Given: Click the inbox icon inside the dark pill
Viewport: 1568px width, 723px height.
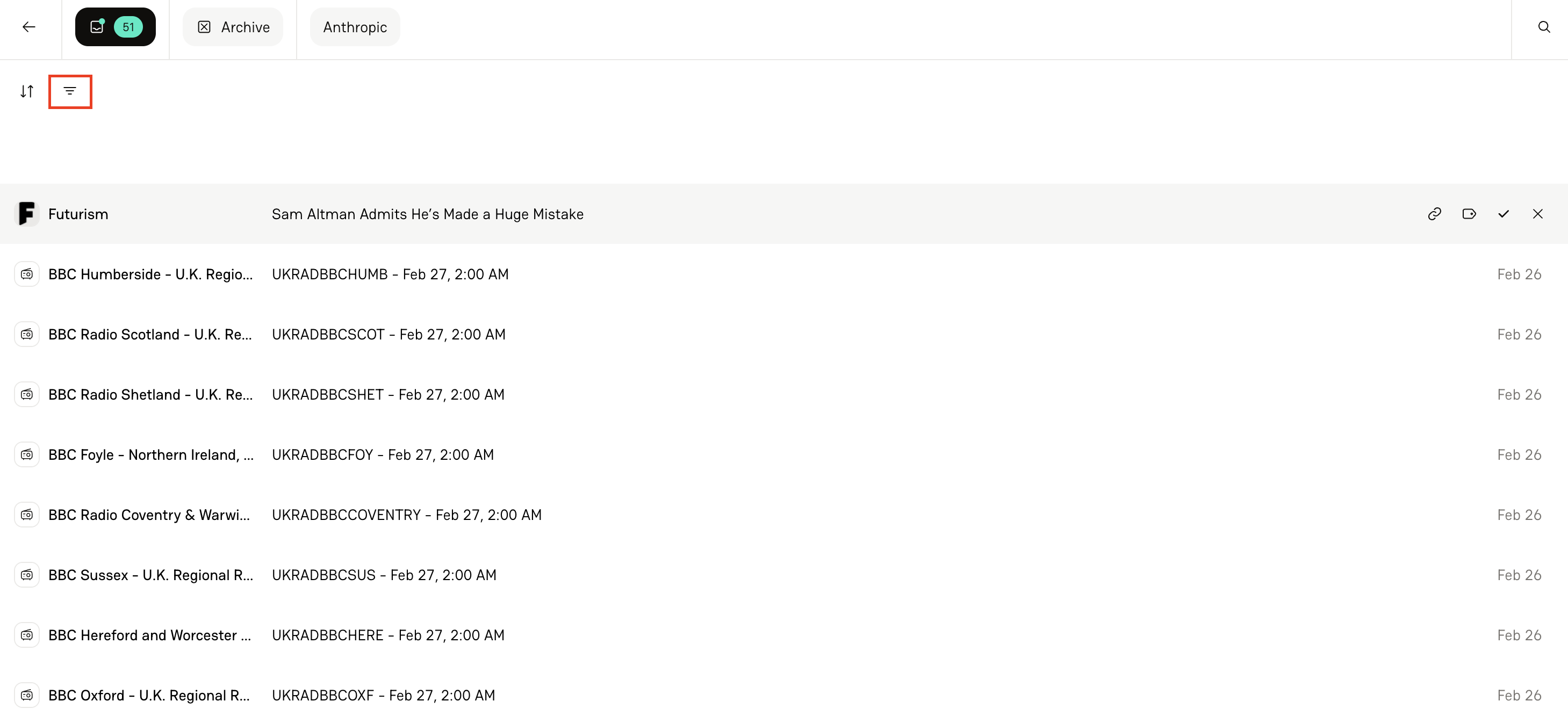Looking at the screenshot, I should [97, 26].
